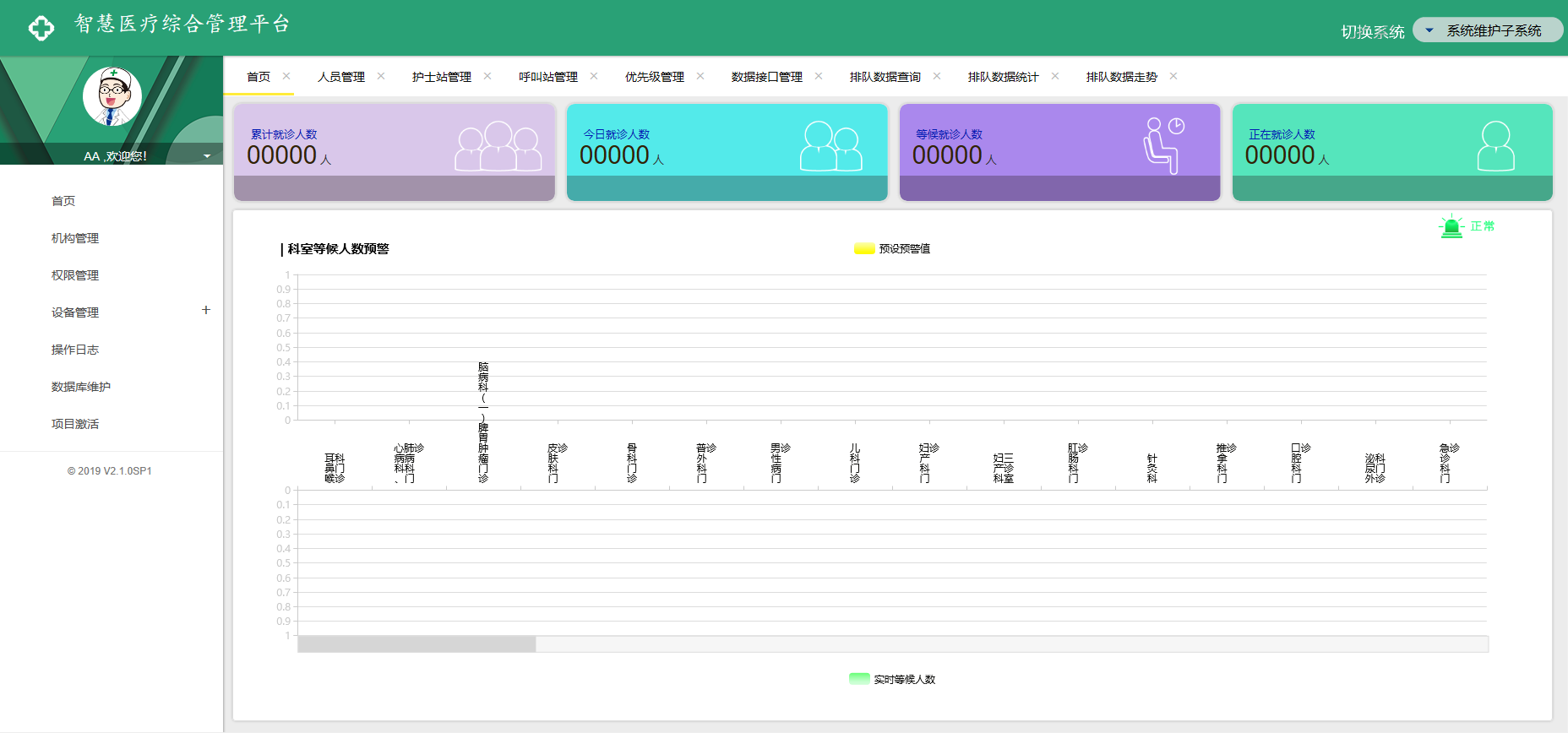Click the 2019 V2.1.0SP1 version text
The height and width of the screenshot is (733, 1568).
[x=110, y=471]
